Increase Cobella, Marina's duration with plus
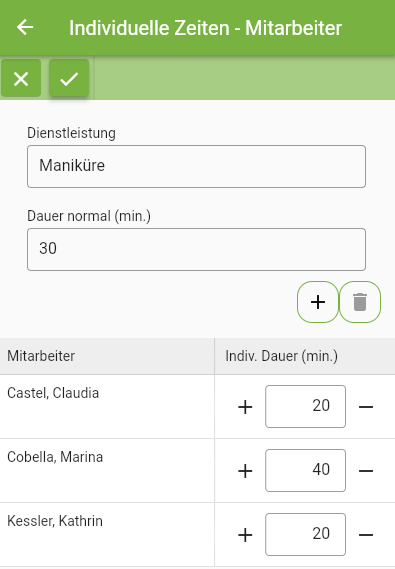The width and height of the screenshot is (395, 569). point(245,471)
